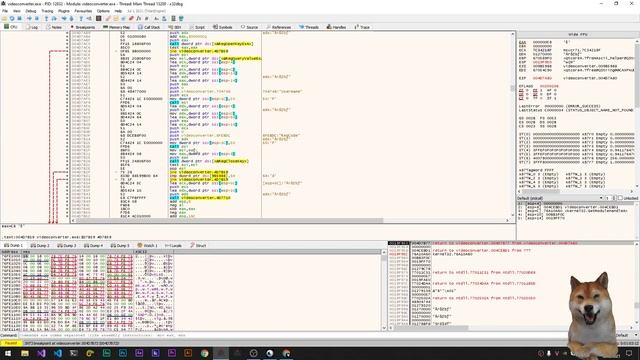Viewport: 640px width, 360px height.
Task: Switch to the Script tab
Action: coord(197,27)
